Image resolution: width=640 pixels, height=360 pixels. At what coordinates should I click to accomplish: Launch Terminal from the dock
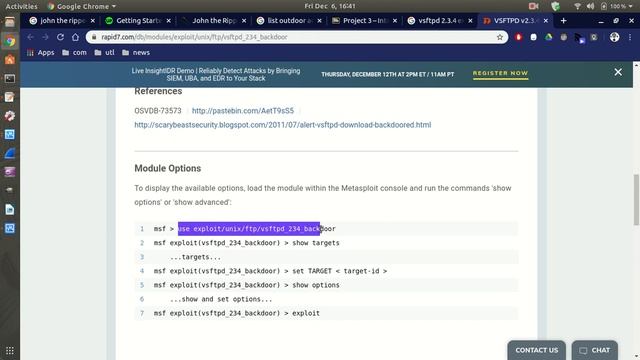(10, 78)
